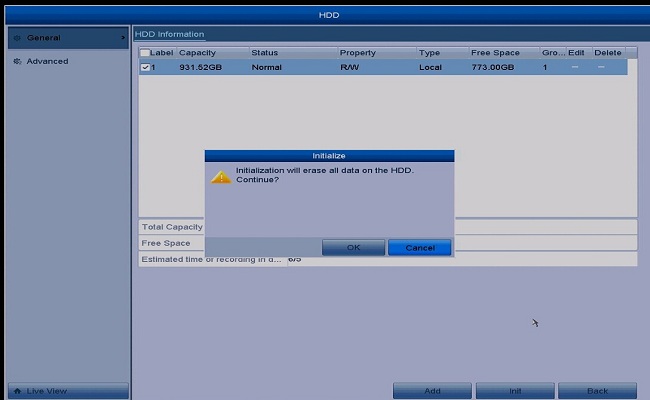Click the Live View home icon

[x=17, y=390]
